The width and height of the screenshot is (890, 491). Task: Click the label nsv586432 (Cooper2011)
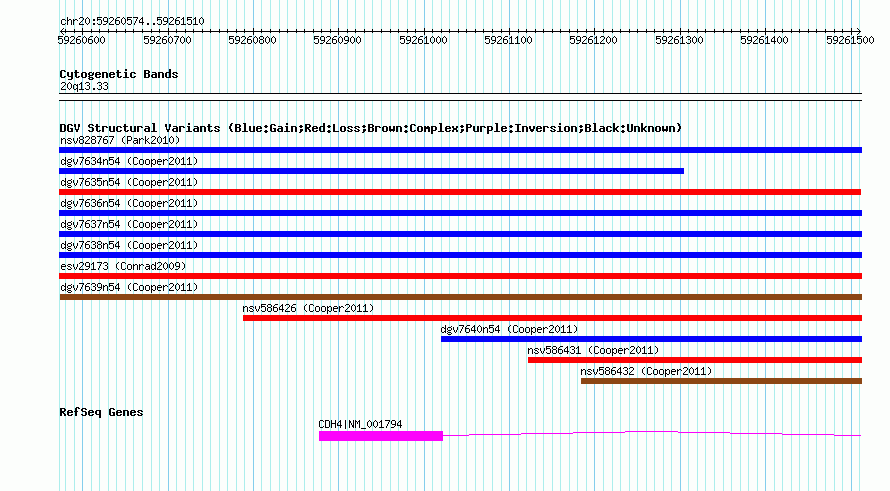coord(646,371)
